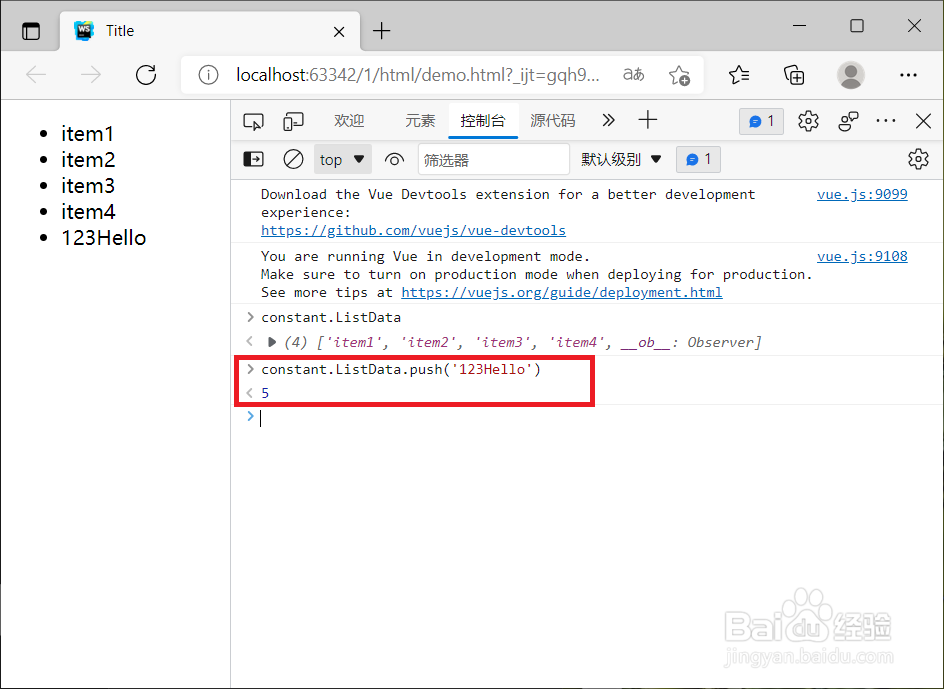Open the DevTools feedback icon

[848, 121]
